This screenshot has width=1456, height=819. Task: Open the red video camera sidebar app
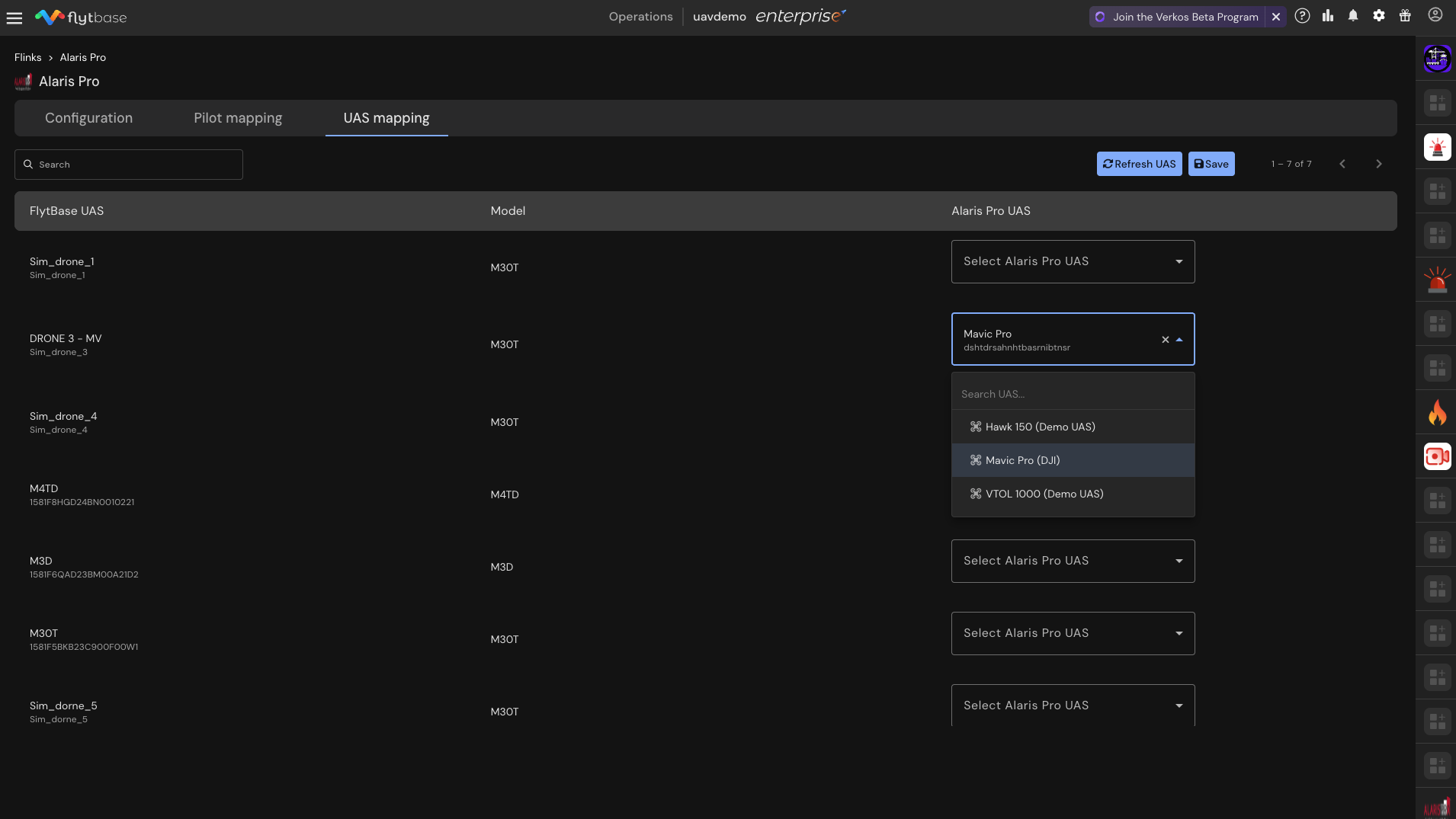pos(1437,456)
